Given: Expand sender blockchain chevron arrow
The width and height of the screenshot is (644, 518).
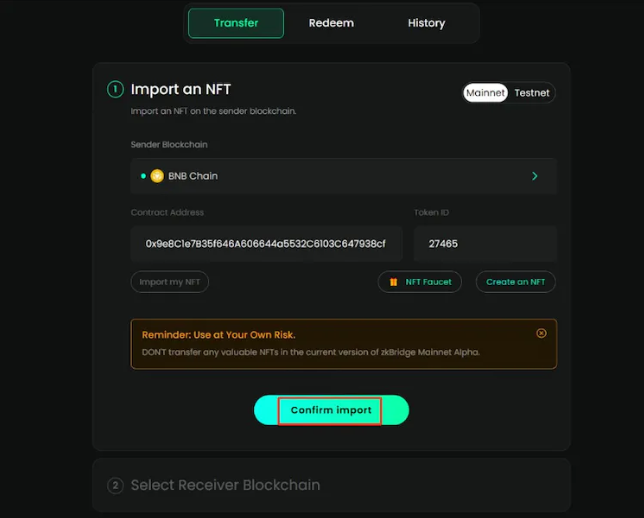Looking at the screenshot, I should (x=535, y=176).
